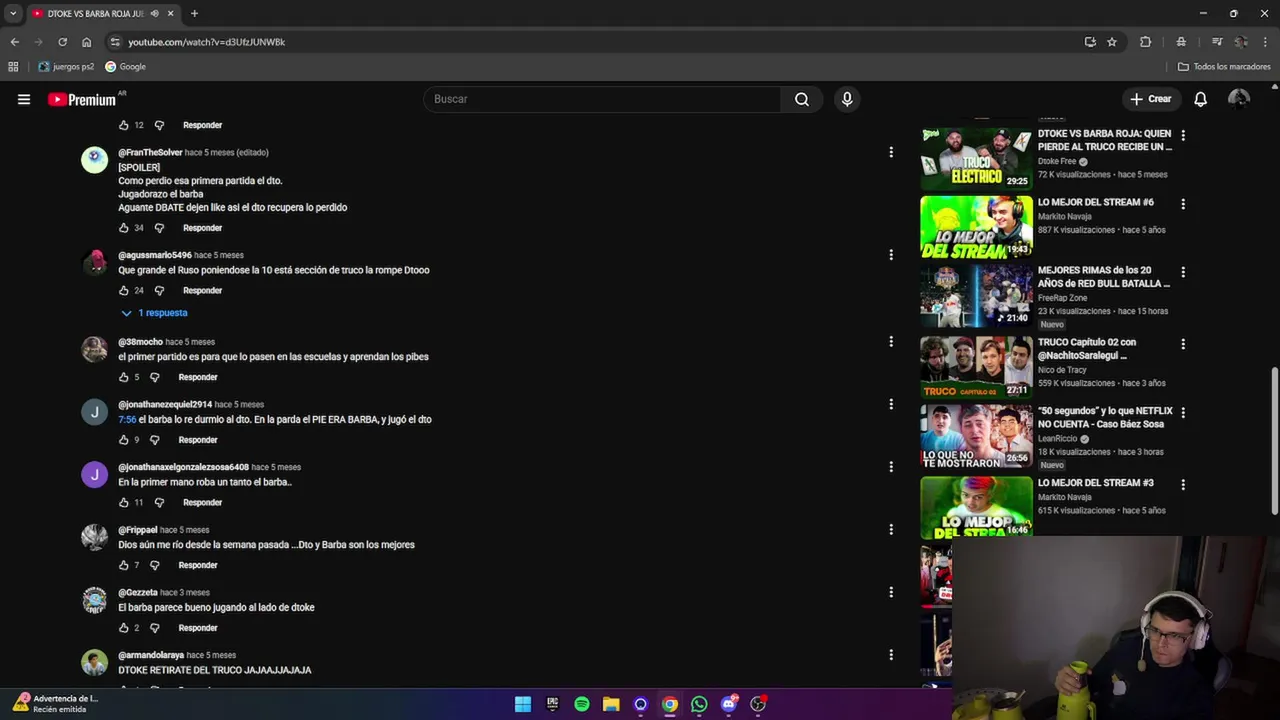Dislike the comment by @Gezzeta
This screenshot has width=1280, height=720.
coord(154,628)
